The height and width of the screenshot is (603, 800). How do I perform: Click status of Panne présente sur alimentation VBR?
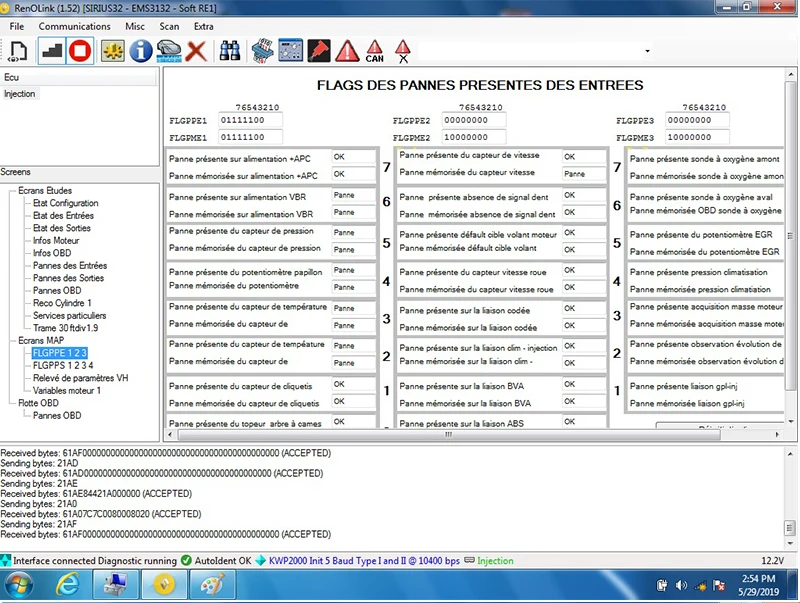[353, 195]
